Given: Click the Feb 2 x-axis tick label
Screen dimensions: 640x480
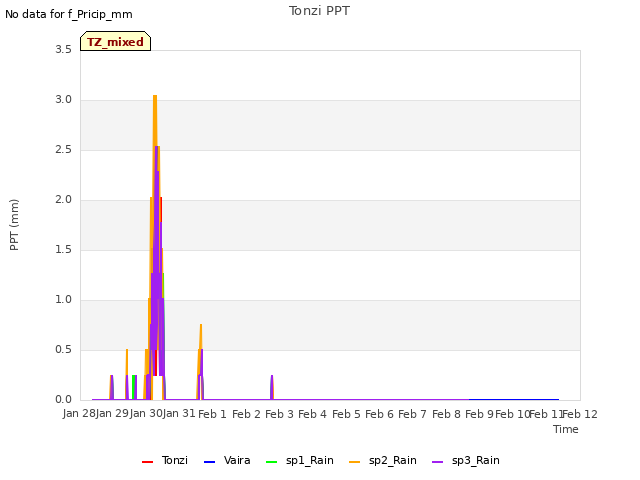Looking at the screenshot, I should click(246, 414).
